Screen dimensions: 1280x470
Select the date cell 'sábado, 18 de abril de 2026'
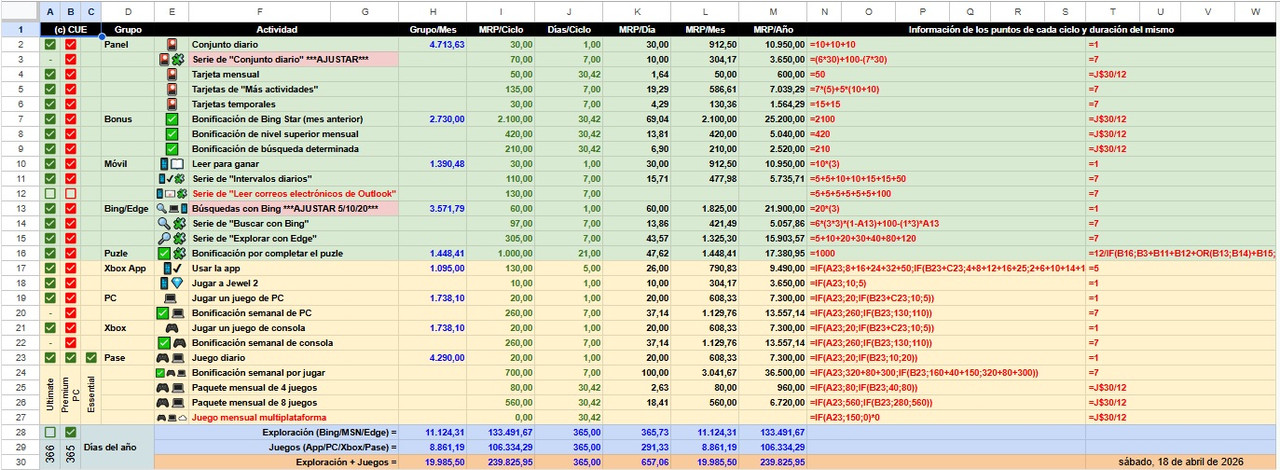coord(1182,462)
